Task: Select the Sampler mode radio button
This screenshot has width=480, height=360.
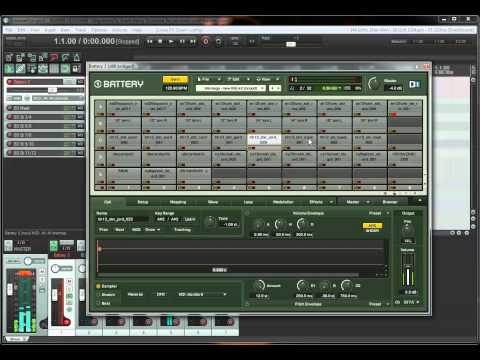Action: (x=98, y=286)
